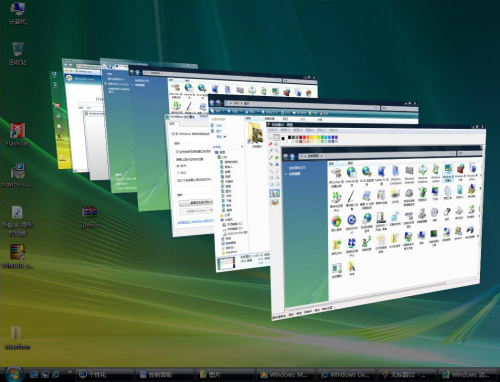Open the nqwbx-v2... desktop icon

pyautogui.click(x=17, y=175)
